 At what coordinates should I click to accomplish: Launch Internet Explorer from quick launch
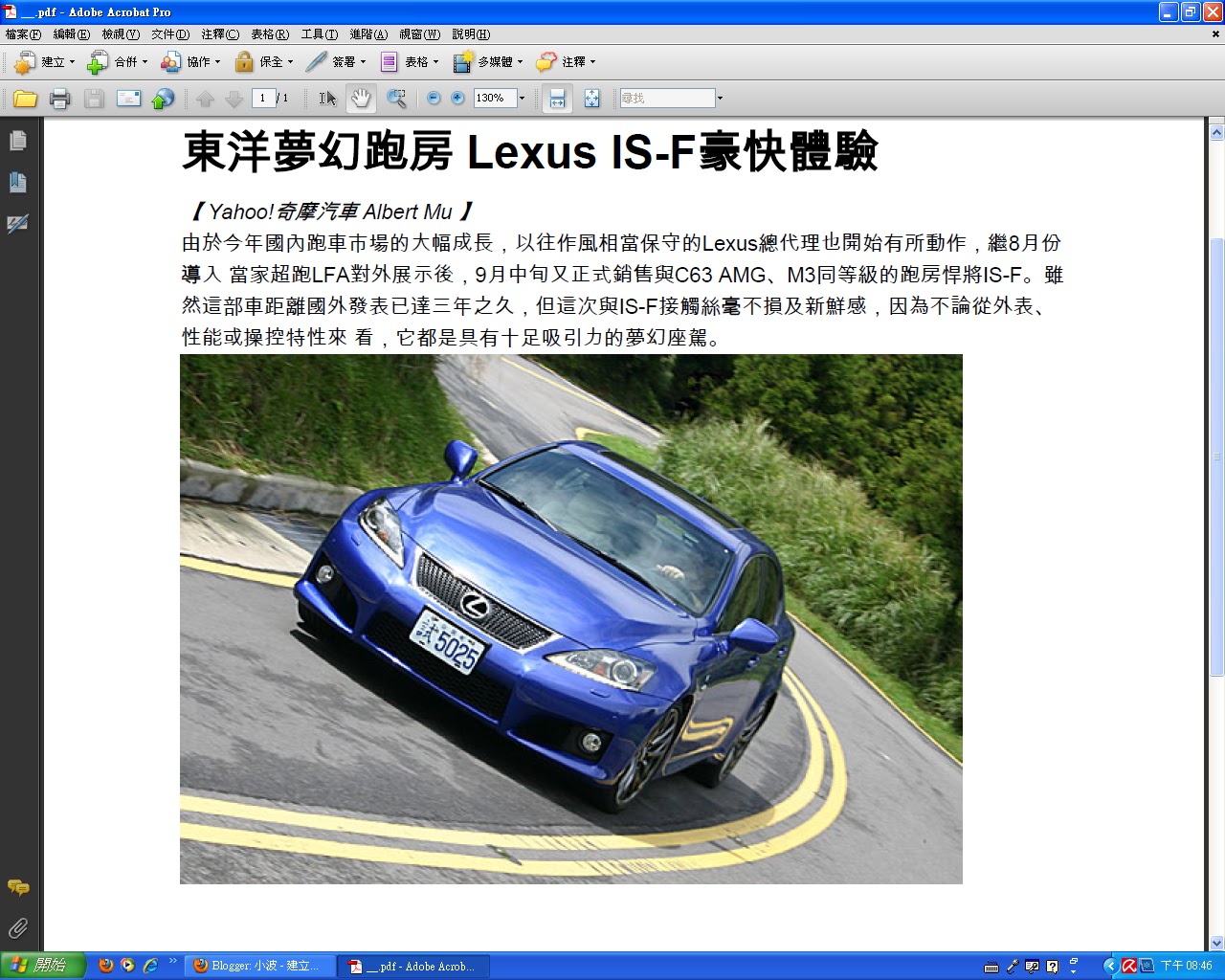[x=150, y=966]
